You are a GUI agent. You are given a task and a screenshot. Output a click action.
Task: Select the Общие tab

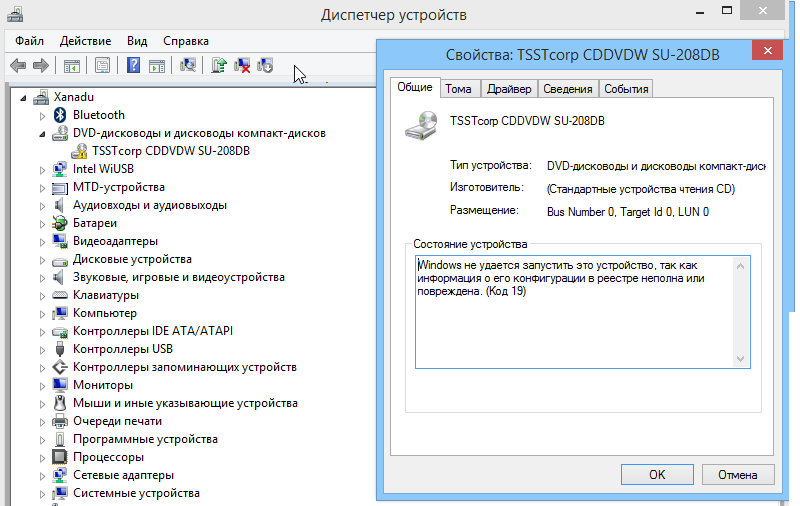click(x=414, y=87)
